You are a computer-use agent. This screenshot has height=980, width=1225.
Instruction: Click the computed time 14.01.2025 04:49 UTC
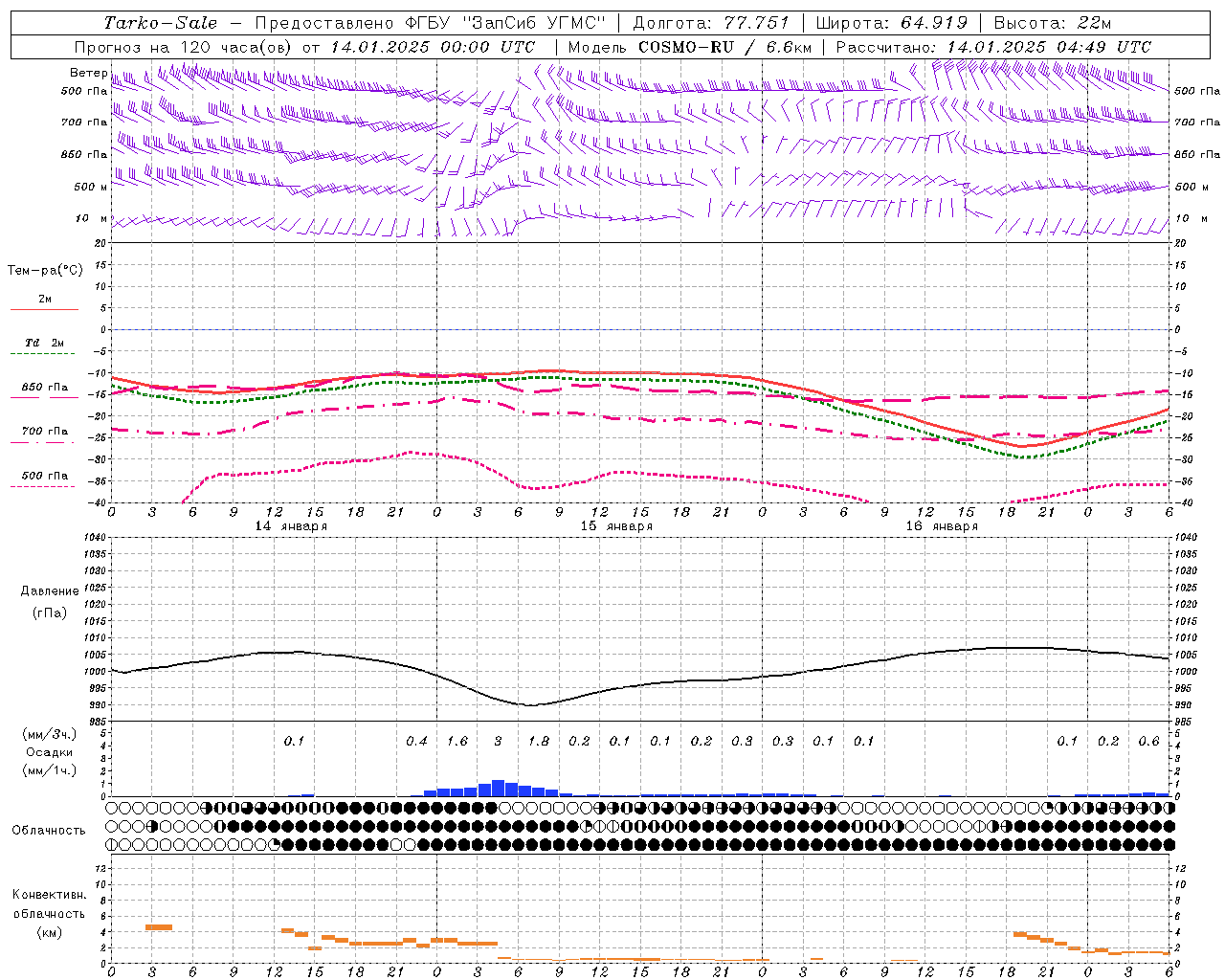coord(1049,47)
